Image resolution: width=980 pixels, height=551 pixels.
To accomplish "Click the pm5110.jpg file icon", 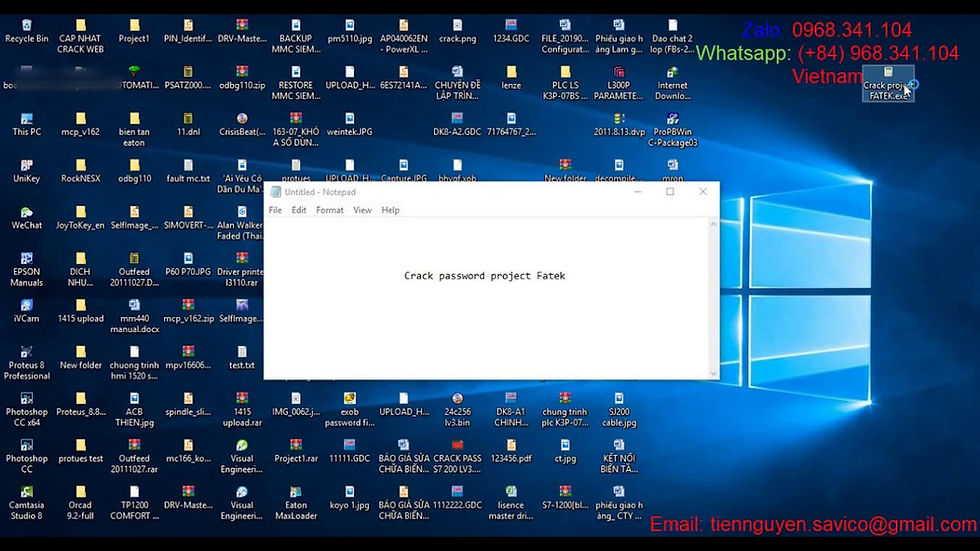I will click(349, 31).
